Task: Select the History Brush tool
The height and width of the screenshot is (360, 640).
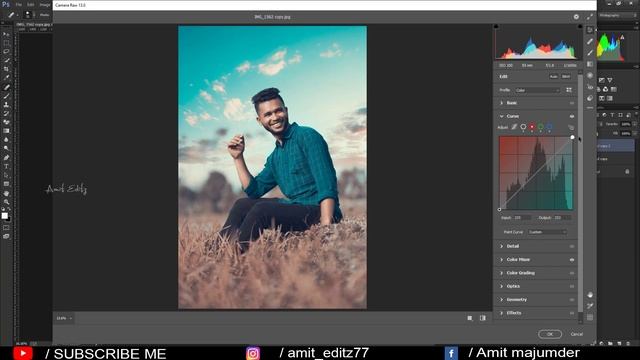Action: point(6,113)
